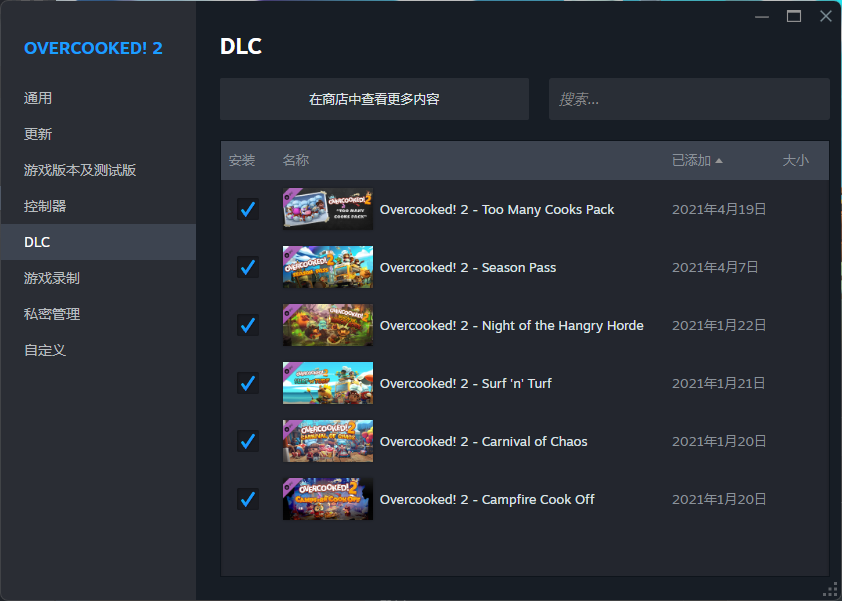This screenshot has height=601, width=842.
Task: Open the 自定义 tab
Action: click(x=98, y=350)
